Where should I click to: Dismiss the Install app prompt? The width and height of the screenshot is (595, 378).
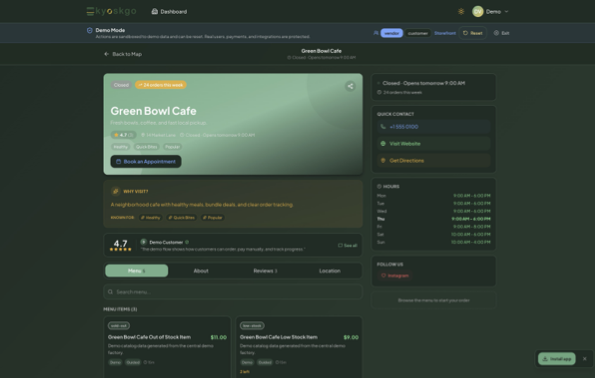pos(584,359)
